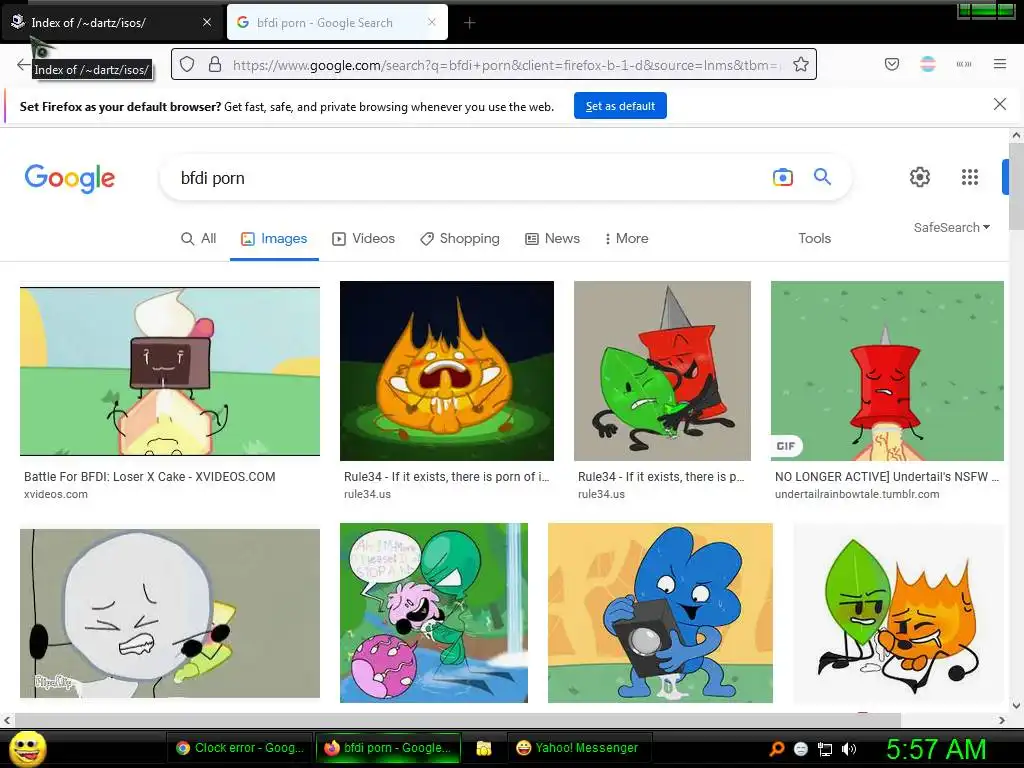Click the green indicator widget at the top right

[x=986, y=10]
